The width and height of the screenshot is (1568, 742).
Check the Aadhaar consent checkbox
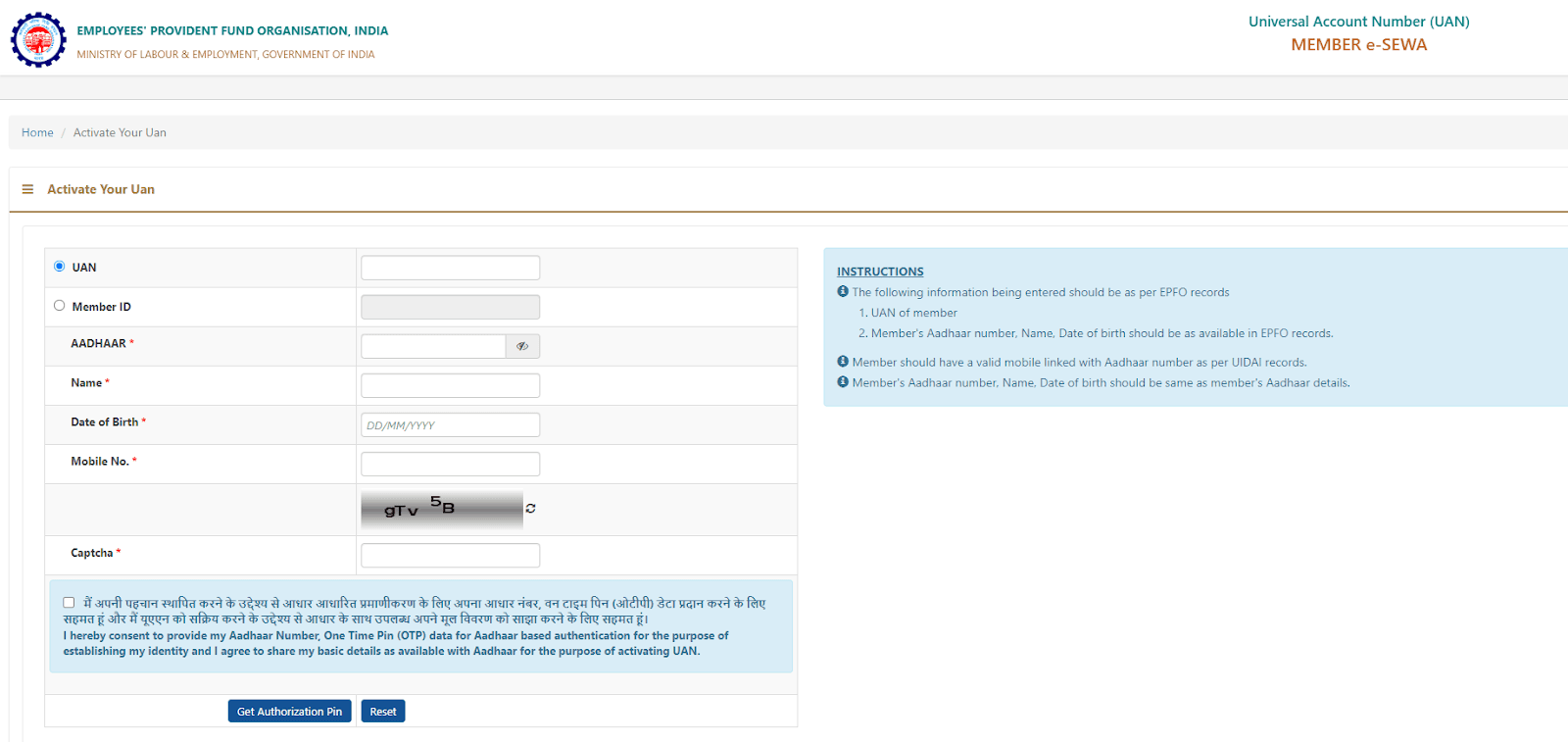69,603
